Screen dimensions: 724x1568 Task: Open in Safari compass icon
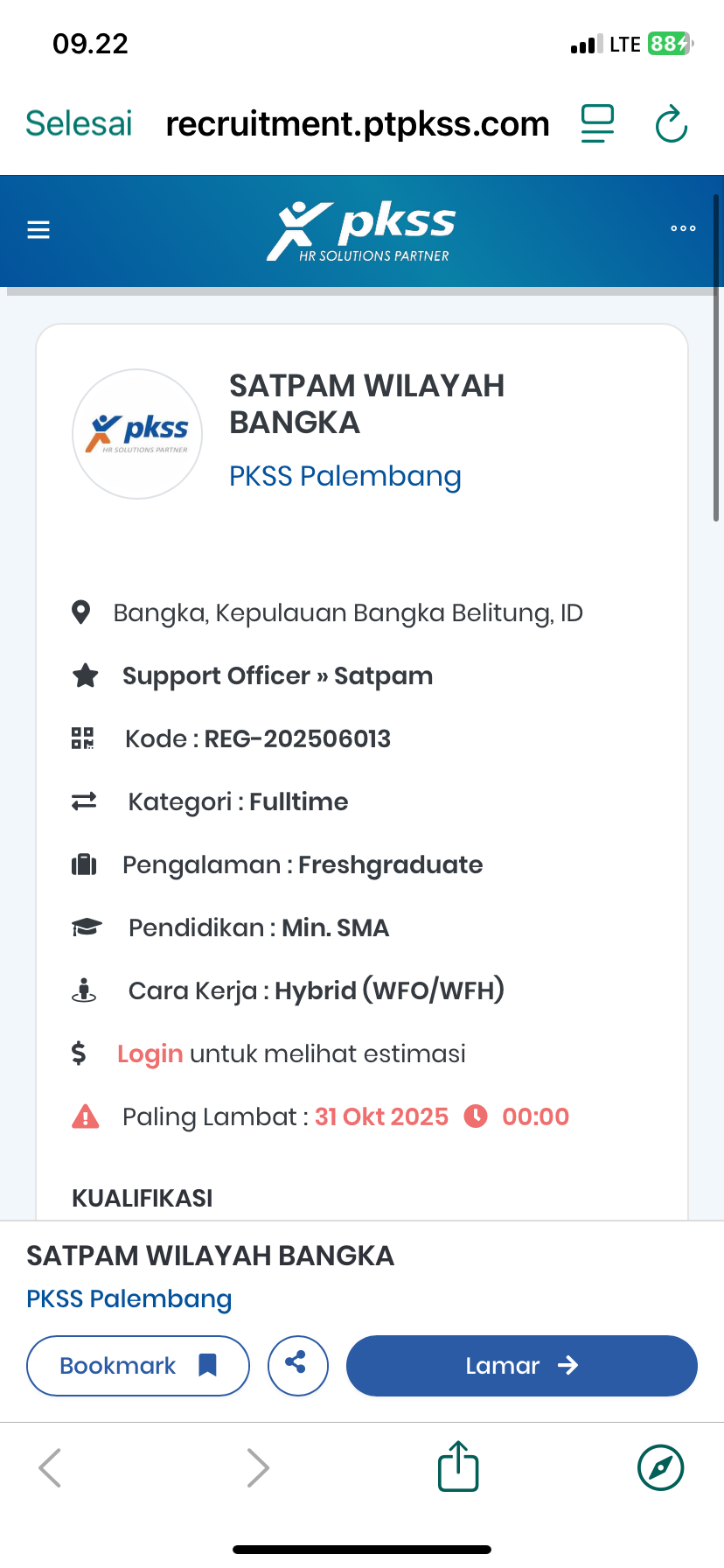point(660,1466)
